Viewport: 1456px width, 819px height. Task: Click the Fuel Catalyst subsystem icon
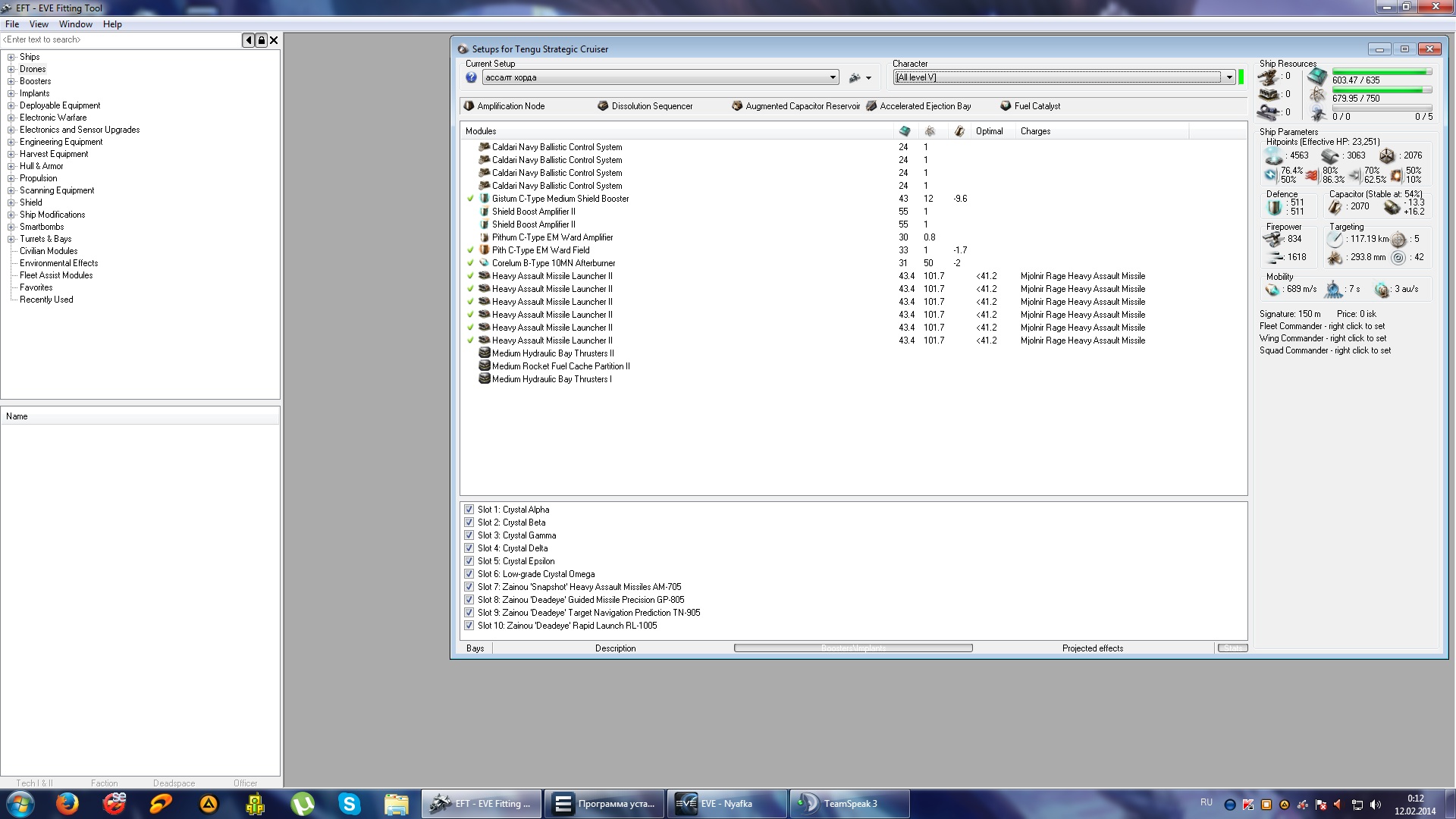coord(1006,106)
